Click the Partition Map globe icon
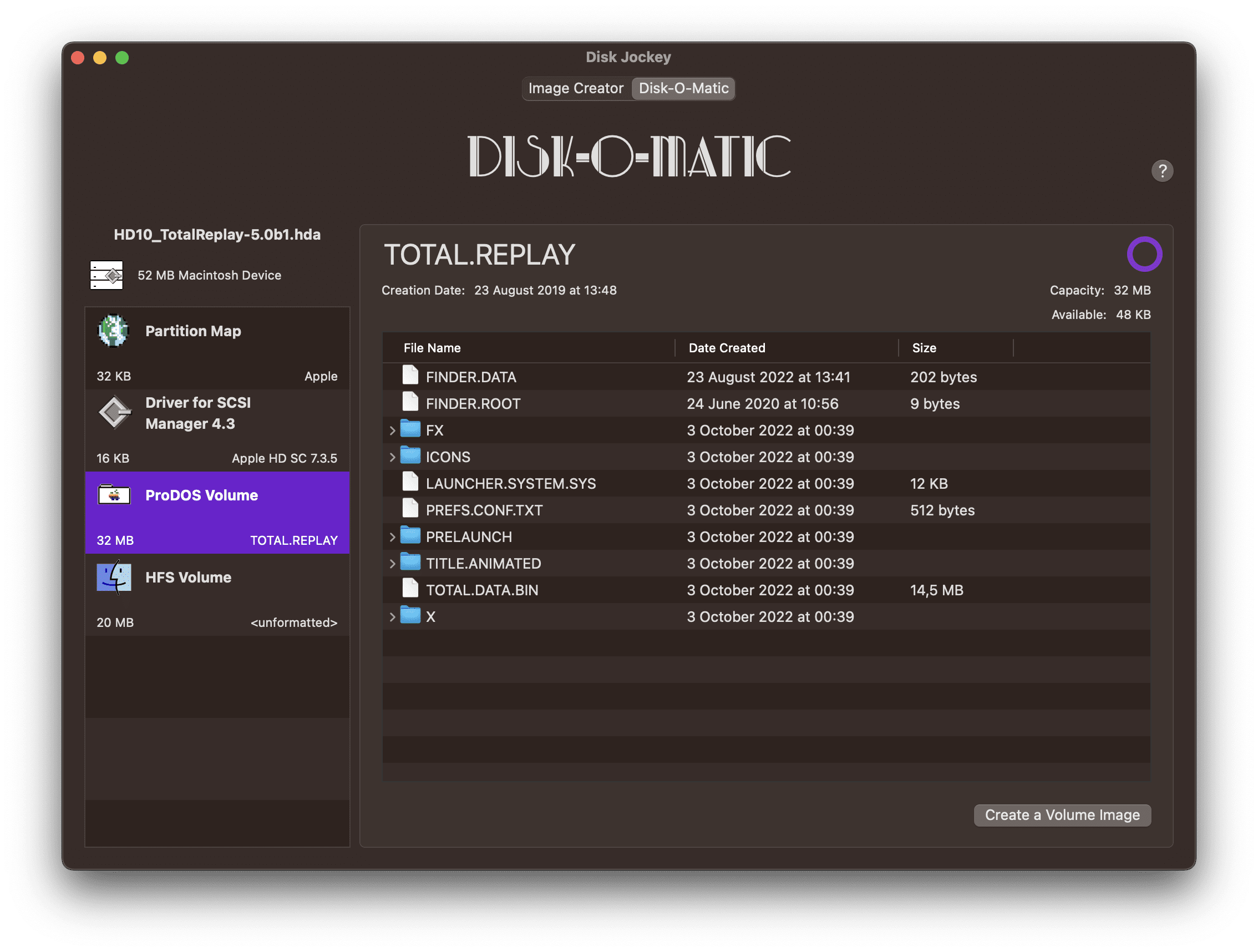The height and width of the screenshot is (952, 1258). [x=114, y=331]
